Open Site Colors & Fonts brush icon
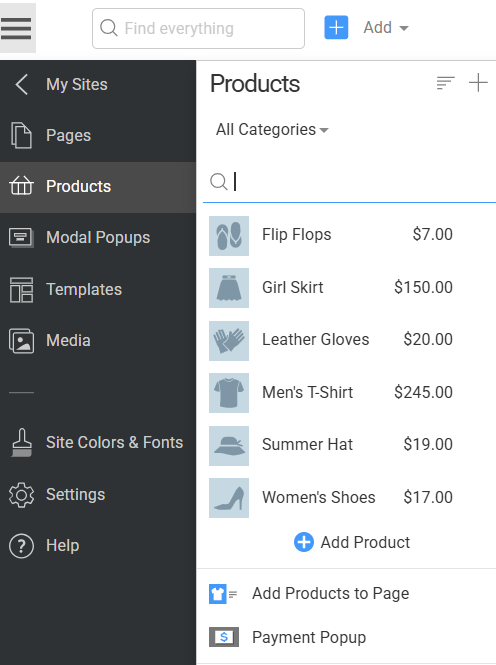Image resolution: width=496 pixels, height=665 pixels. point(21,442)
